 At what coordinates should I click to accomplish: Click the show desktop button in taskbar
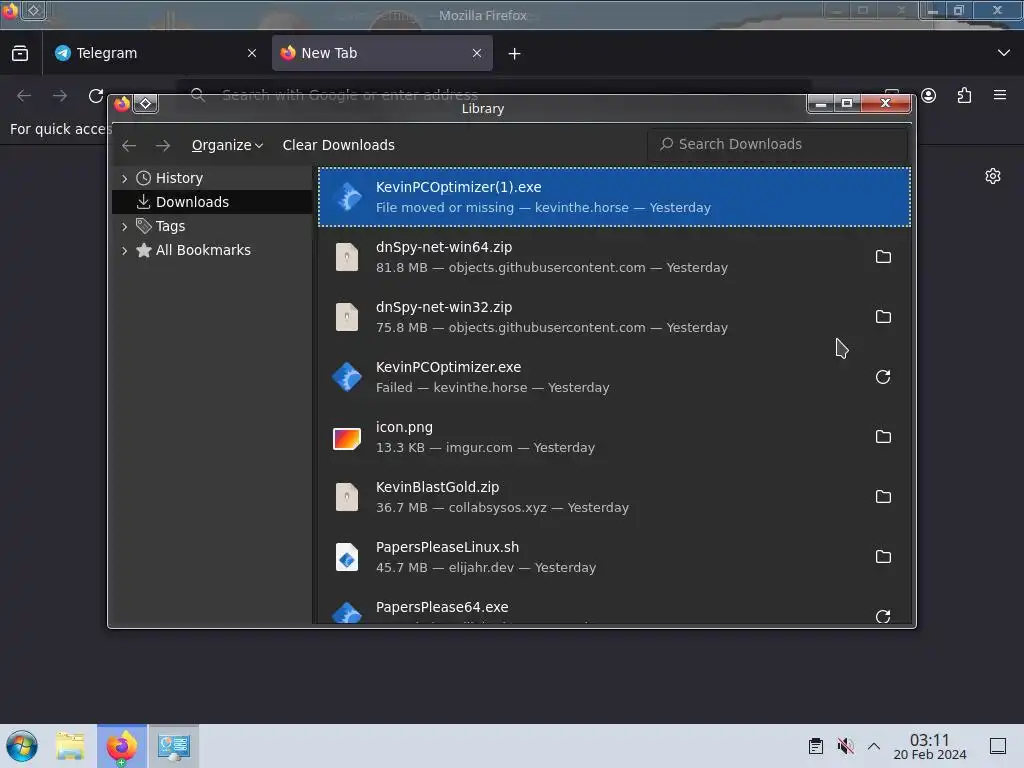point(998,746)
